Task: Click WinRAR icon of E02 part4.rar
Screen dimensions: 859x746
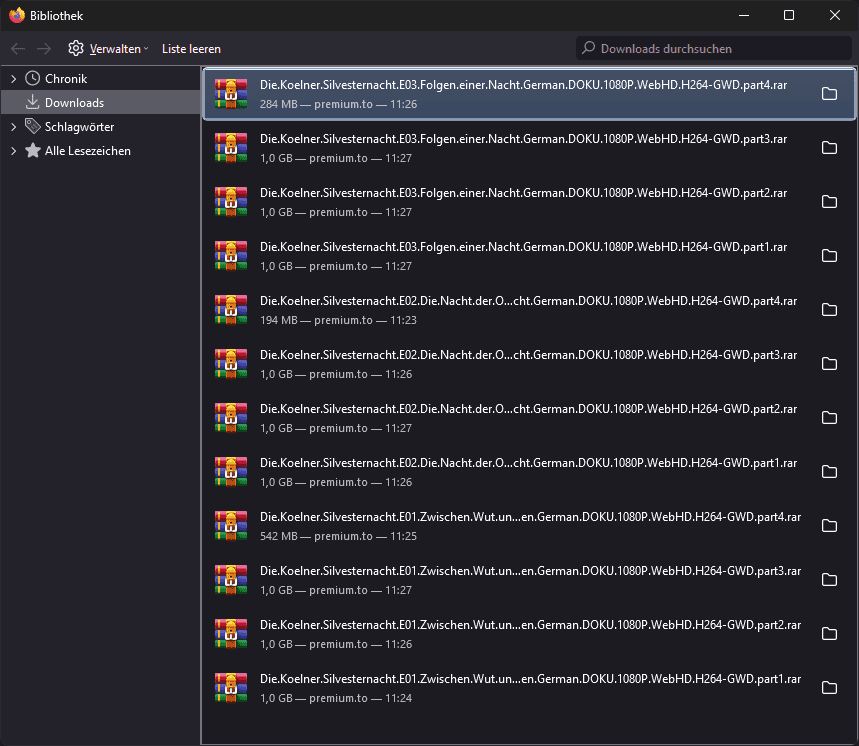Action: (x=231, y=310)
